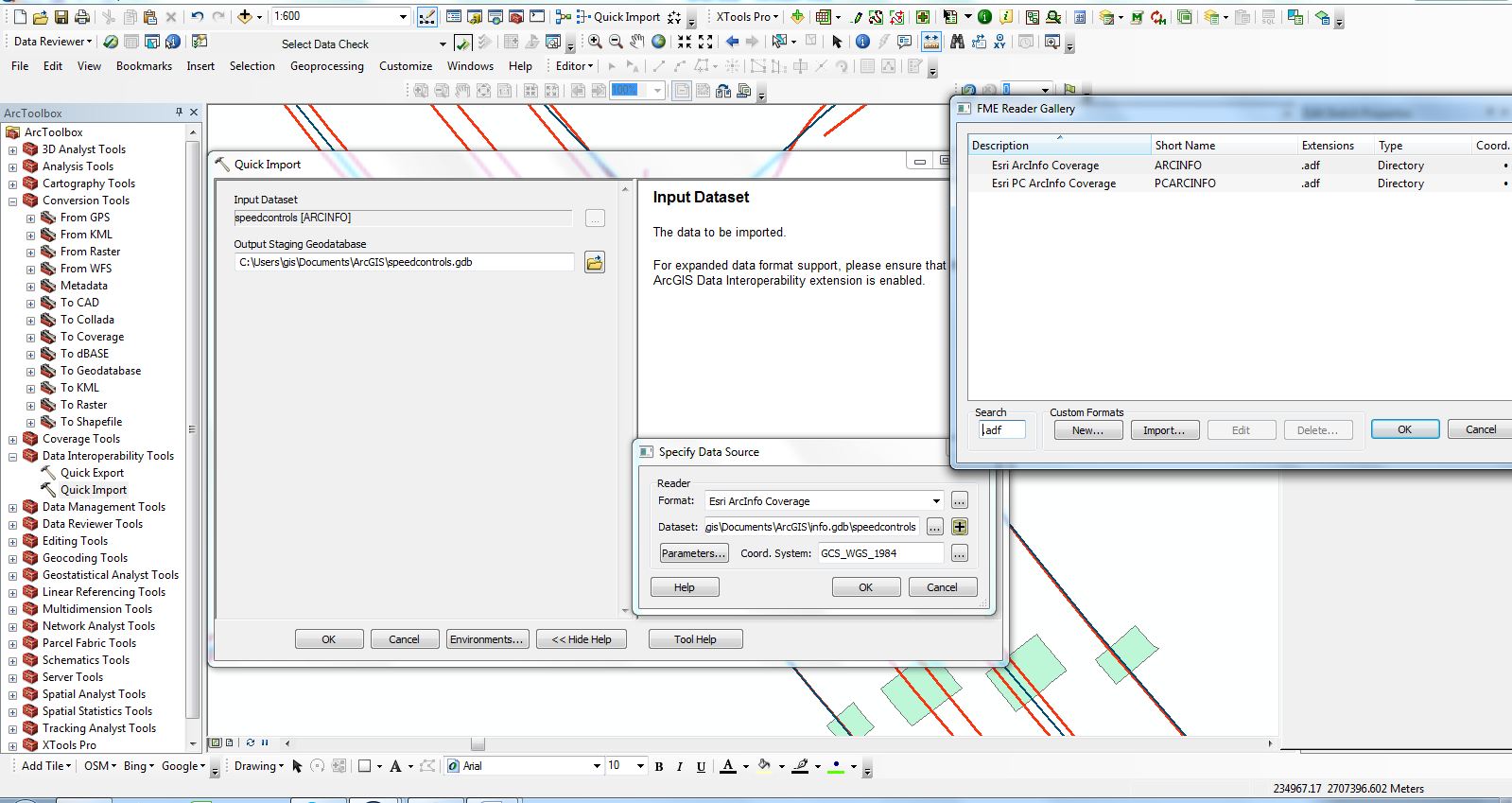1512x803 pixels.
Task: Collapse Data Interoperability Tools toolbox
Action: click(x=12, y=456)
